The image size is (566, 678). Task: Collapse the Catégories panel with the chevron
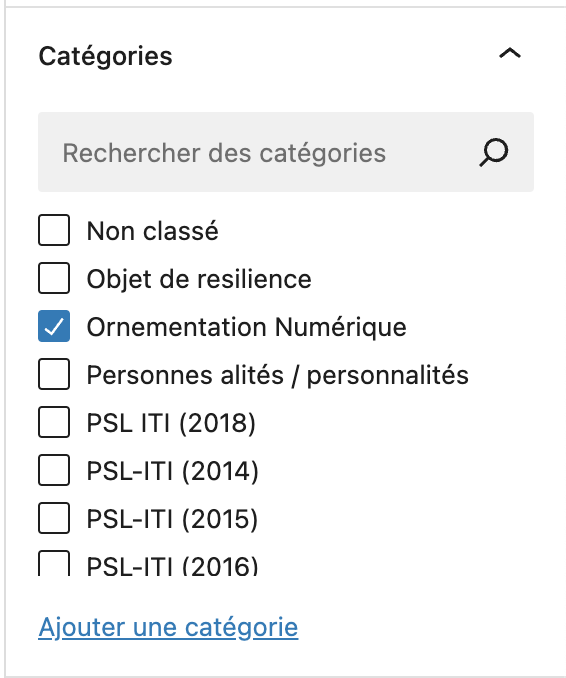point(510,54)
